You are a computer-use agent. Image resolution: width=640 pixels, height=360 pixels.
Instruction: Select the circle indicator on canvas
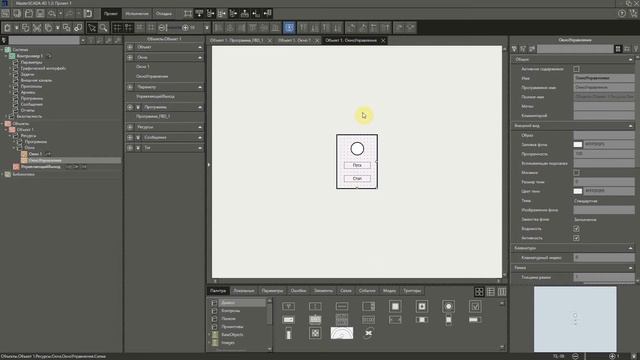pyautogui.click(x=357, y=149)
